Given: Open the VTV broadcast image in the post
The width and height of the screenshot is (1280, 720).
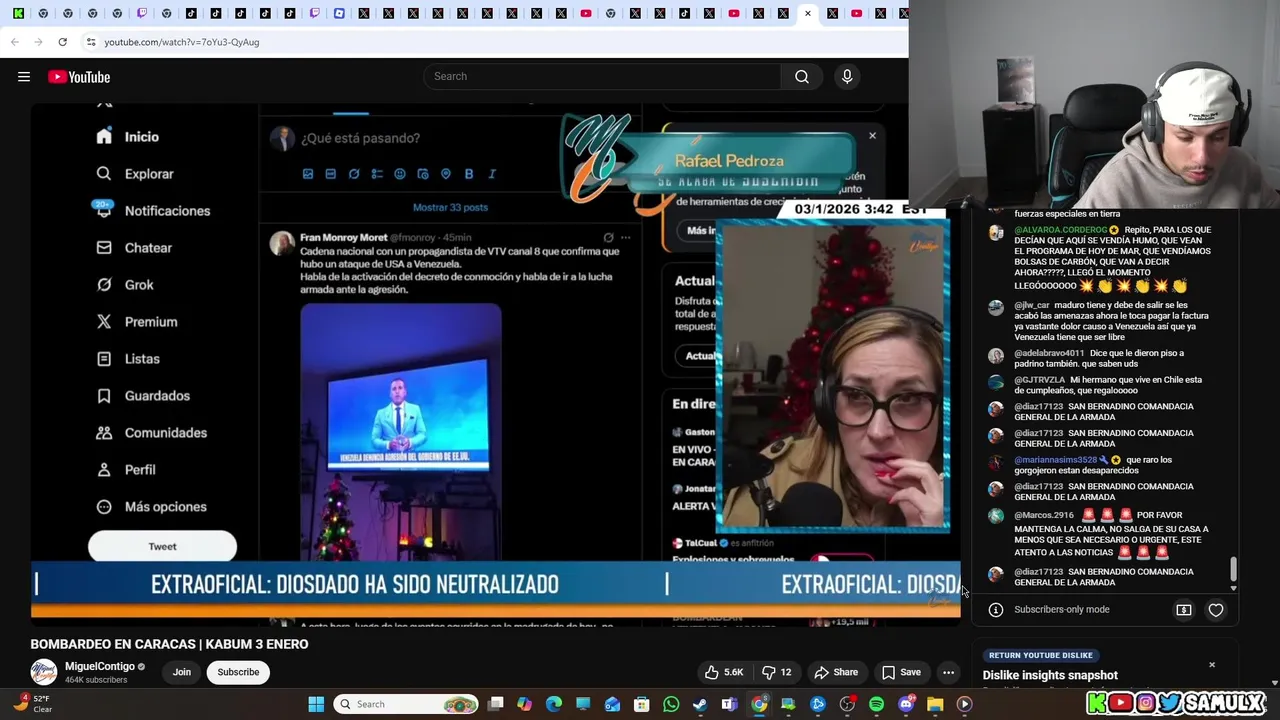Looking at the screenshot, I should [x=401, y=432].
